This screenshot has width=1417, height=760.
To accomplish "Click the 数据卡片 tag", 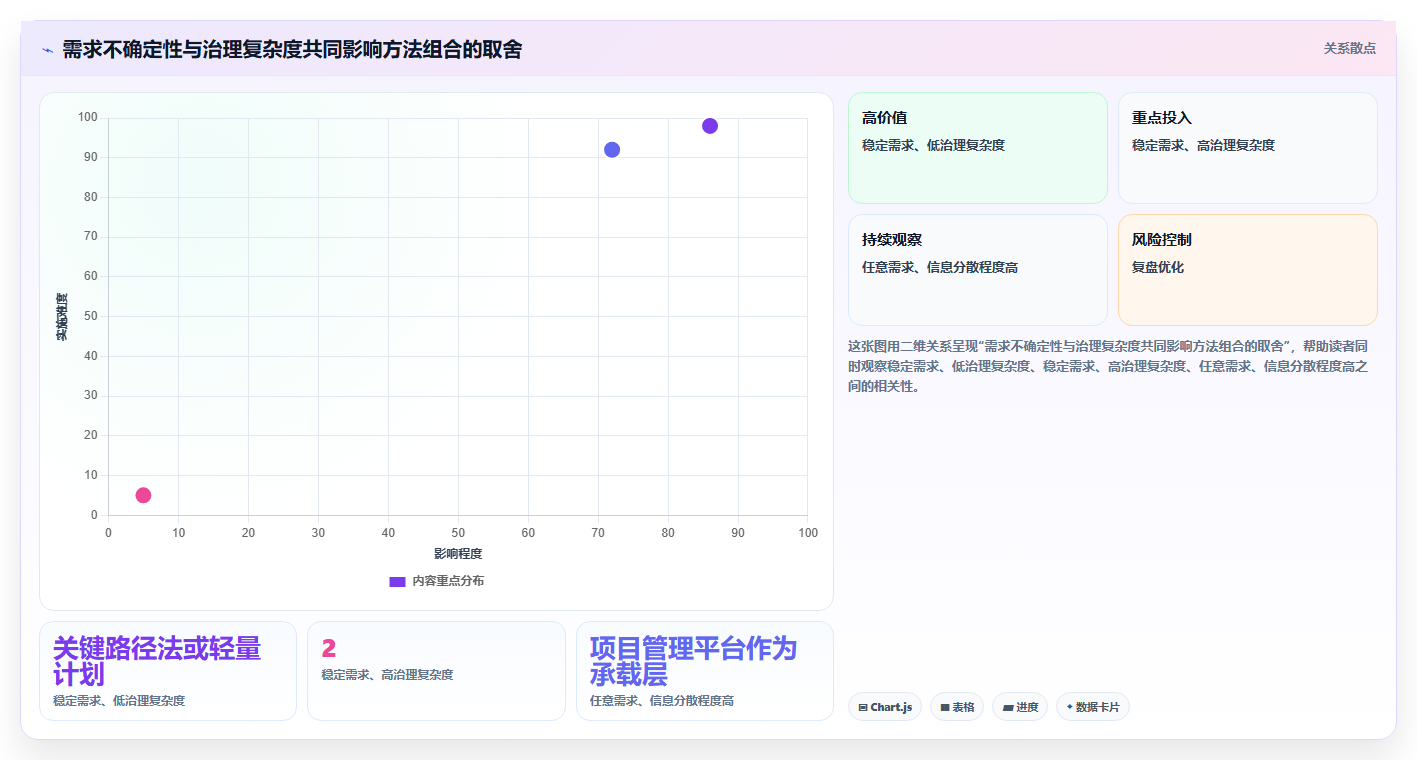I will pyautogui.click(x=1092, y=707).
